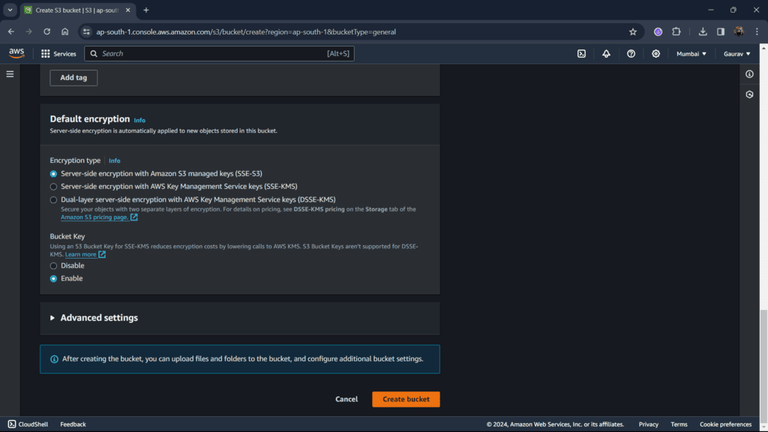
Task: View site information icon in address bar
Action: pyautogui.click(x=87, y=32)
